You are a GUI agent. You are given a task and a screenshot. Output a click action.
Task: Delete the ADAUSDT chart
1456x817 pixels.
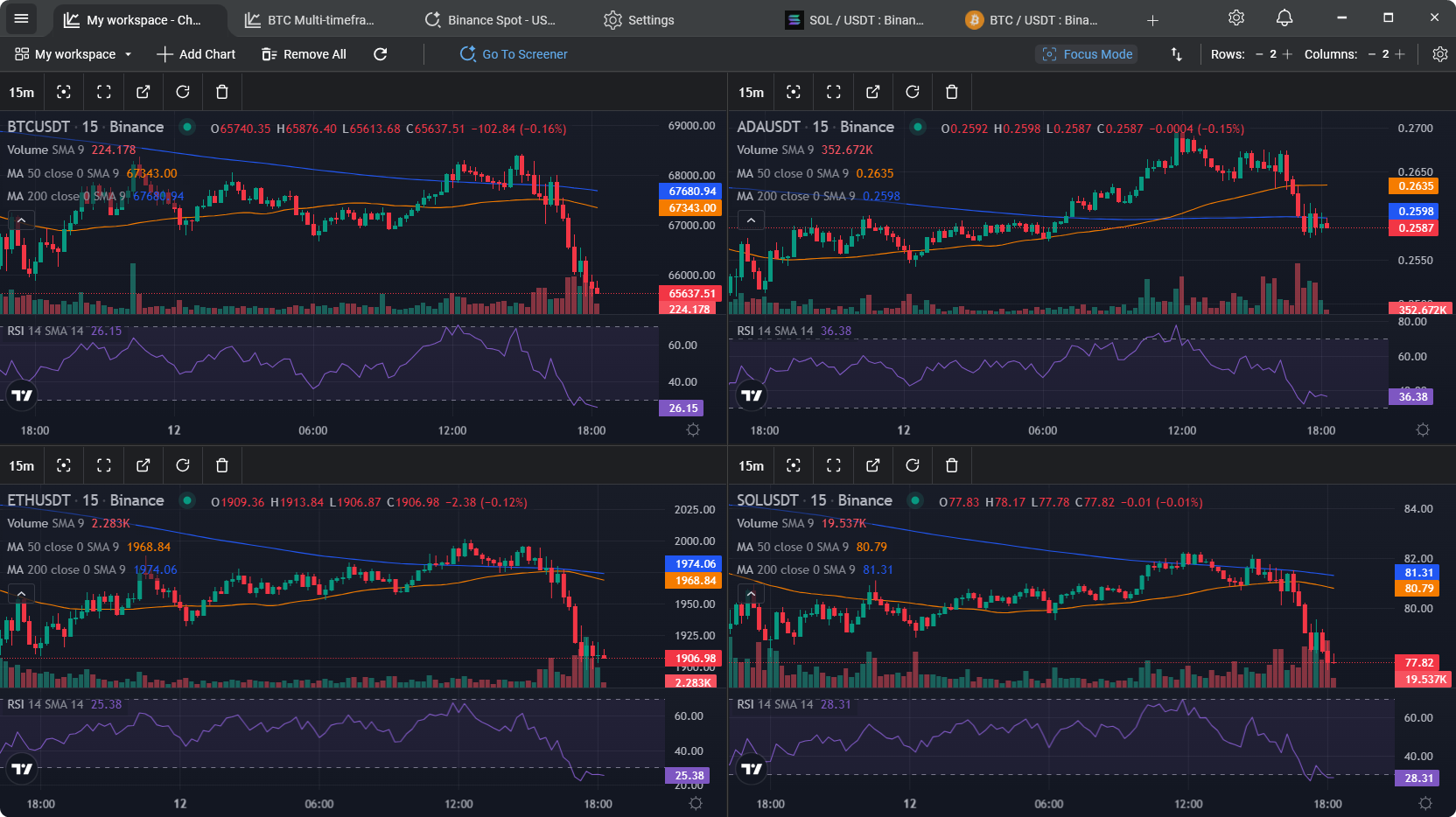[x=951, y=92]
